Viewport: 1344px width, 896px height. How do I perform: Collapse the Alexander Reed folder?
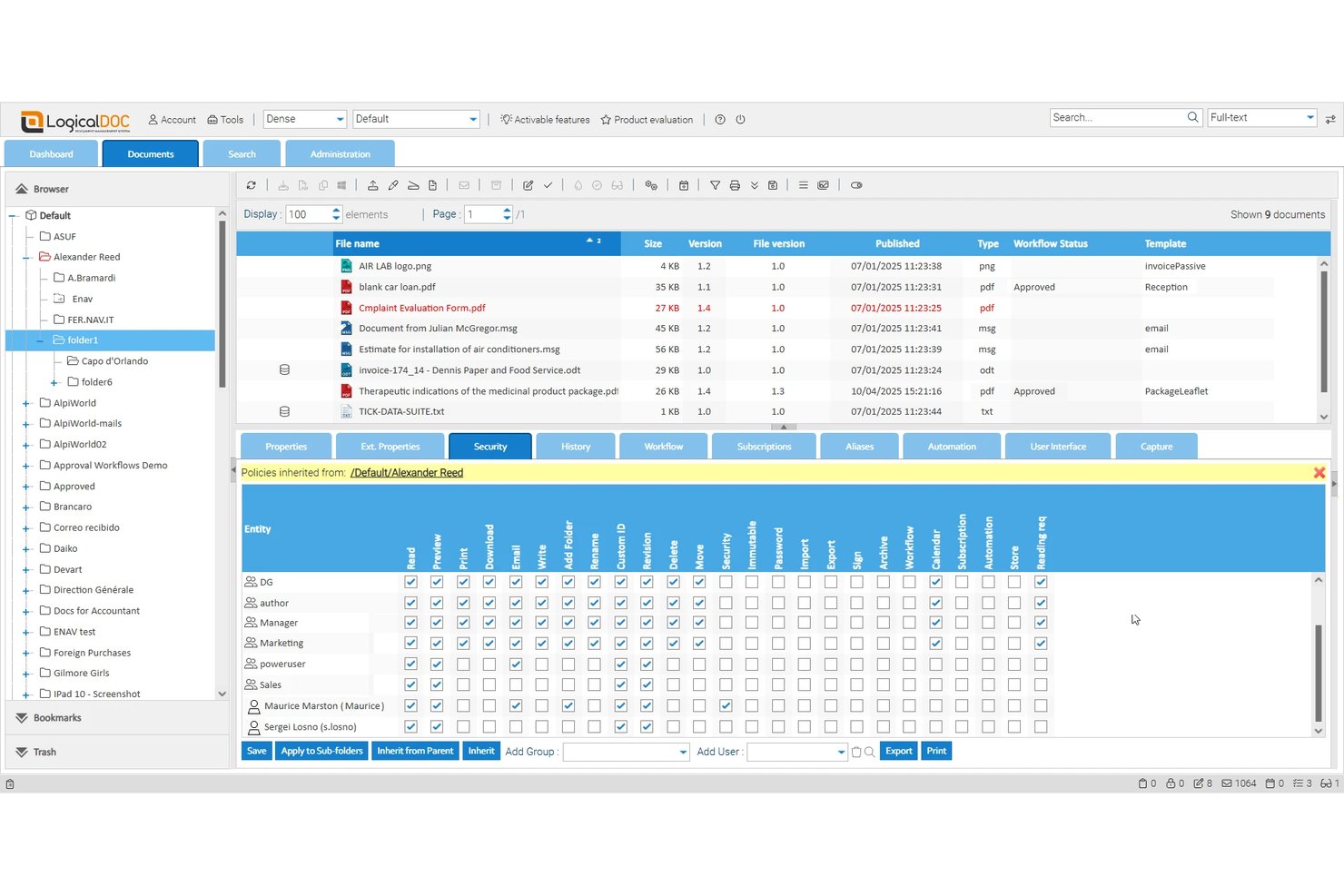click(26, 257)
